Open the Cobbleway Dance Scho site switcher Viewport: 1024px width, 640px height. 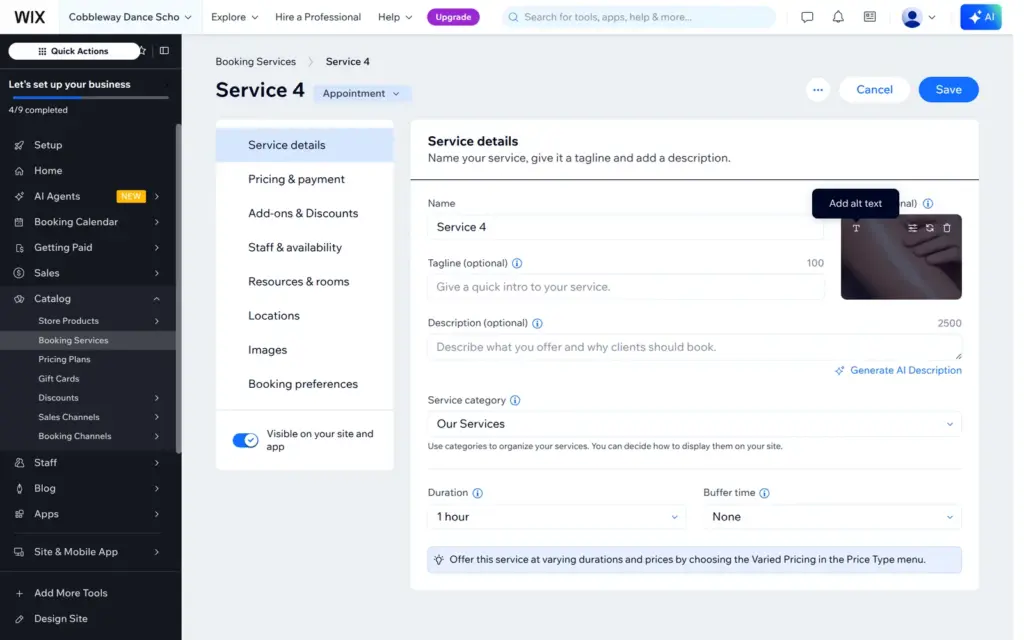(x=129, y=17)
